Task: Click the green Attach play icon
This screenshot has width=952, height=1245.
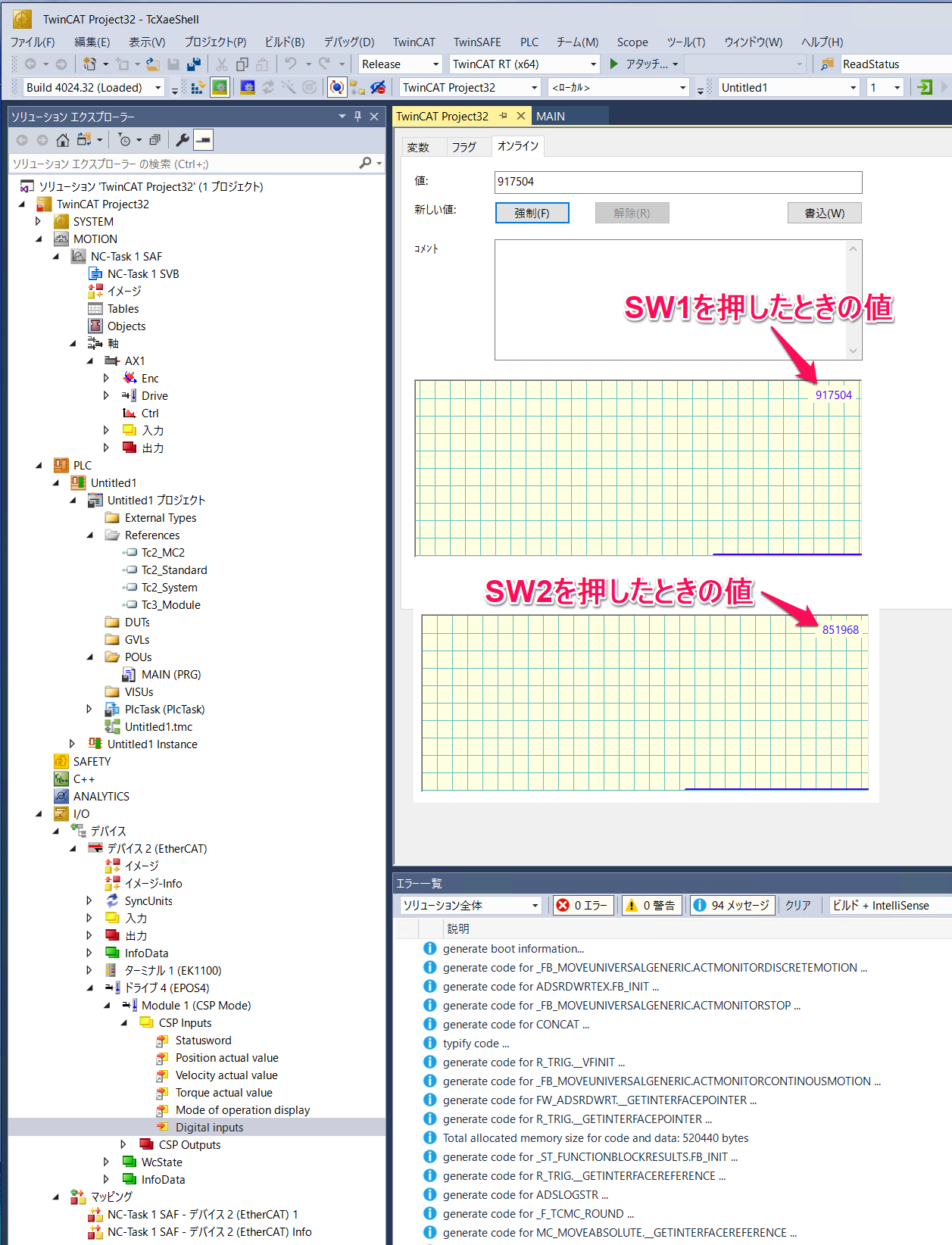Action: click(614, 64)
